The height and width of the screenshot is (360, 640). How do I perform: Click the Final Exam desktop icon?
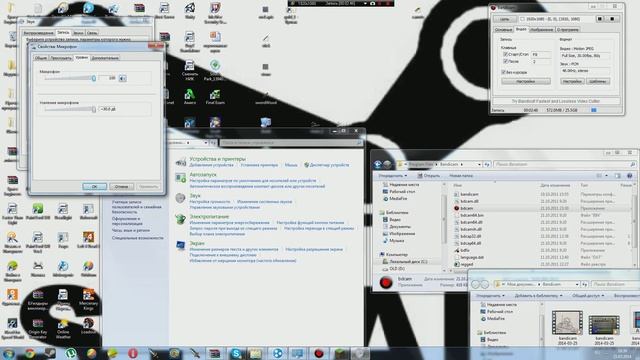[215, 98]
